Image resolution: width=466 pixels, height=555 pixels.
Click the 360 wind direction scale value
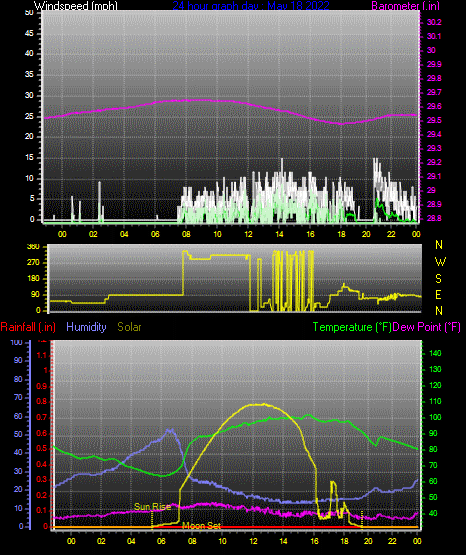34,247
